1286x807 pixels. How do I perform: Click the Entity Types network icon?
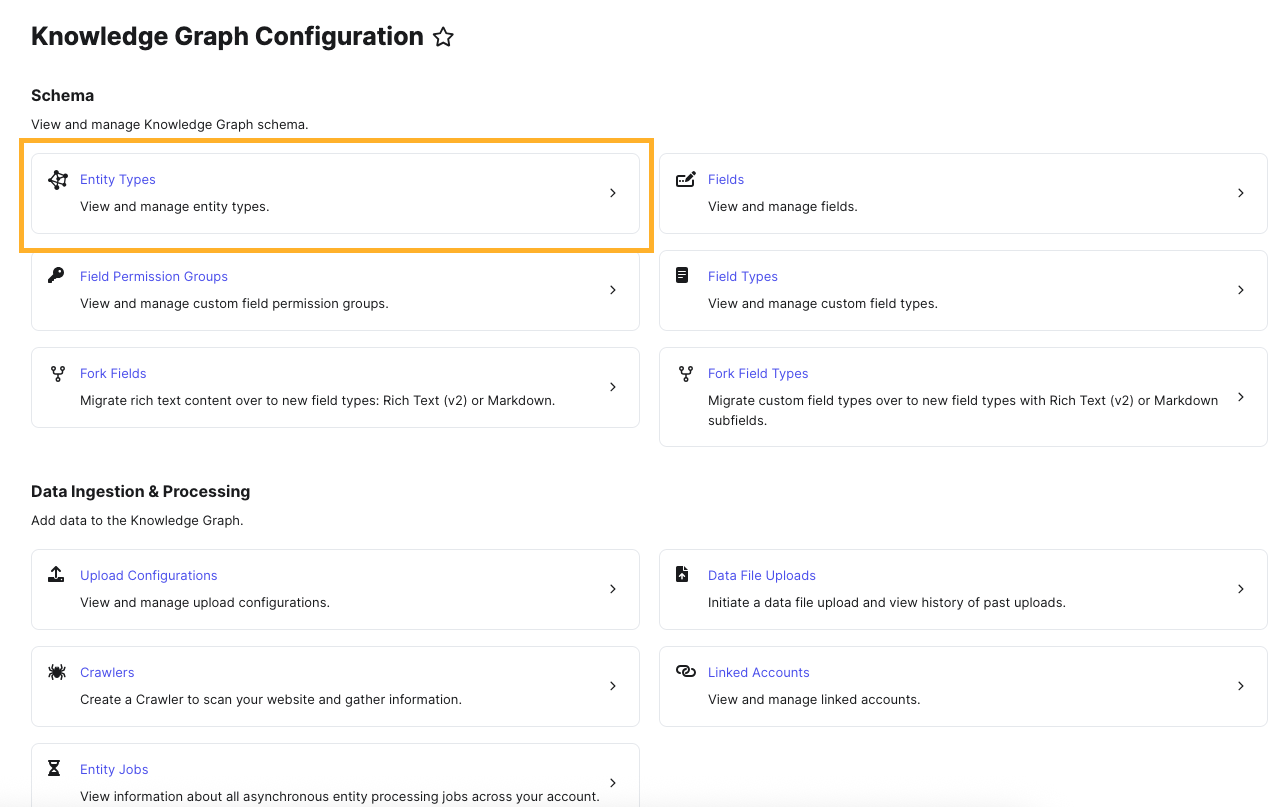point(58,180)
